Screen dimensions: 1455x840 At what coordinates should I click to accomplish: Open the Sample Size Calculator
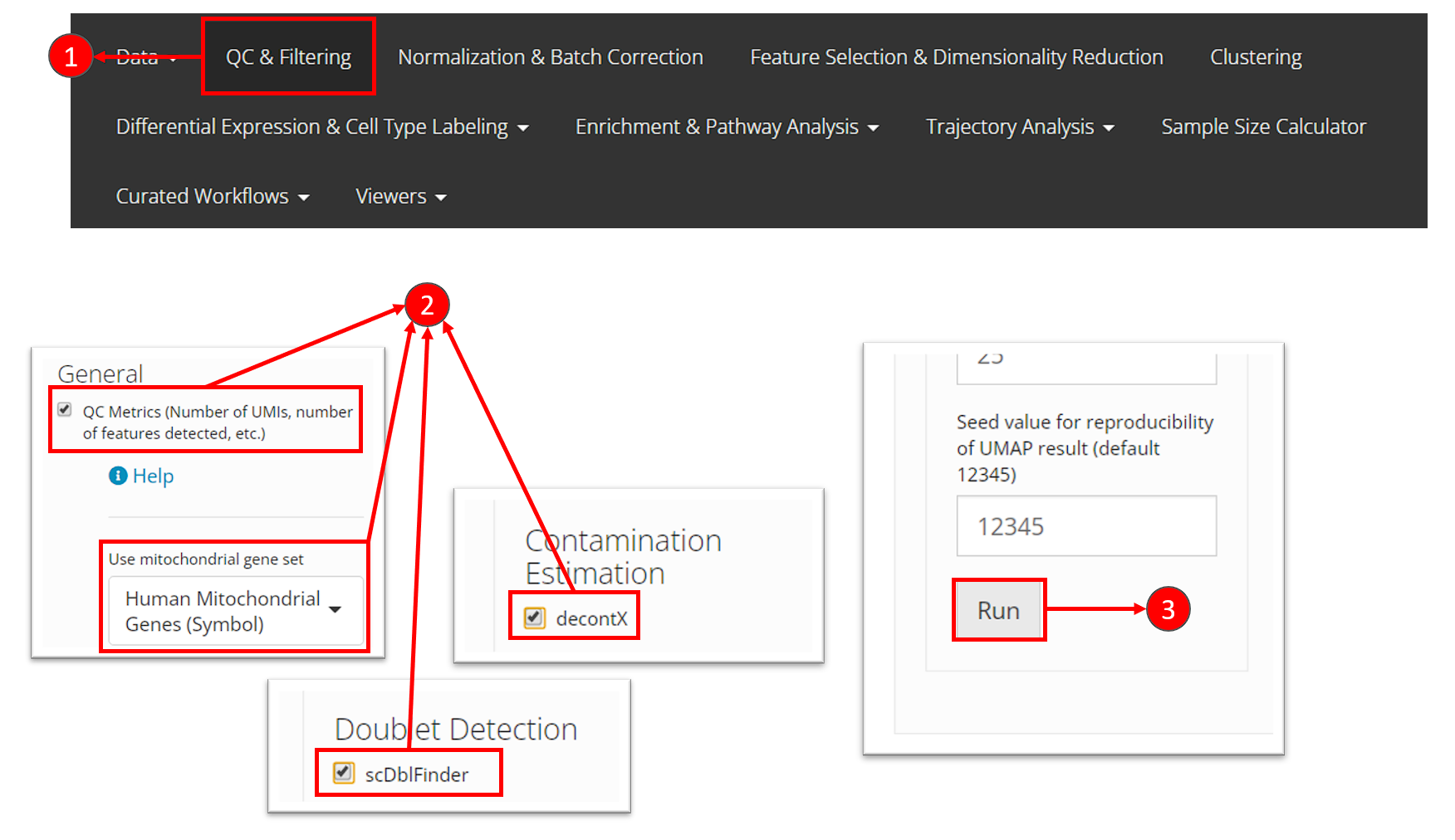(1263, 127)
